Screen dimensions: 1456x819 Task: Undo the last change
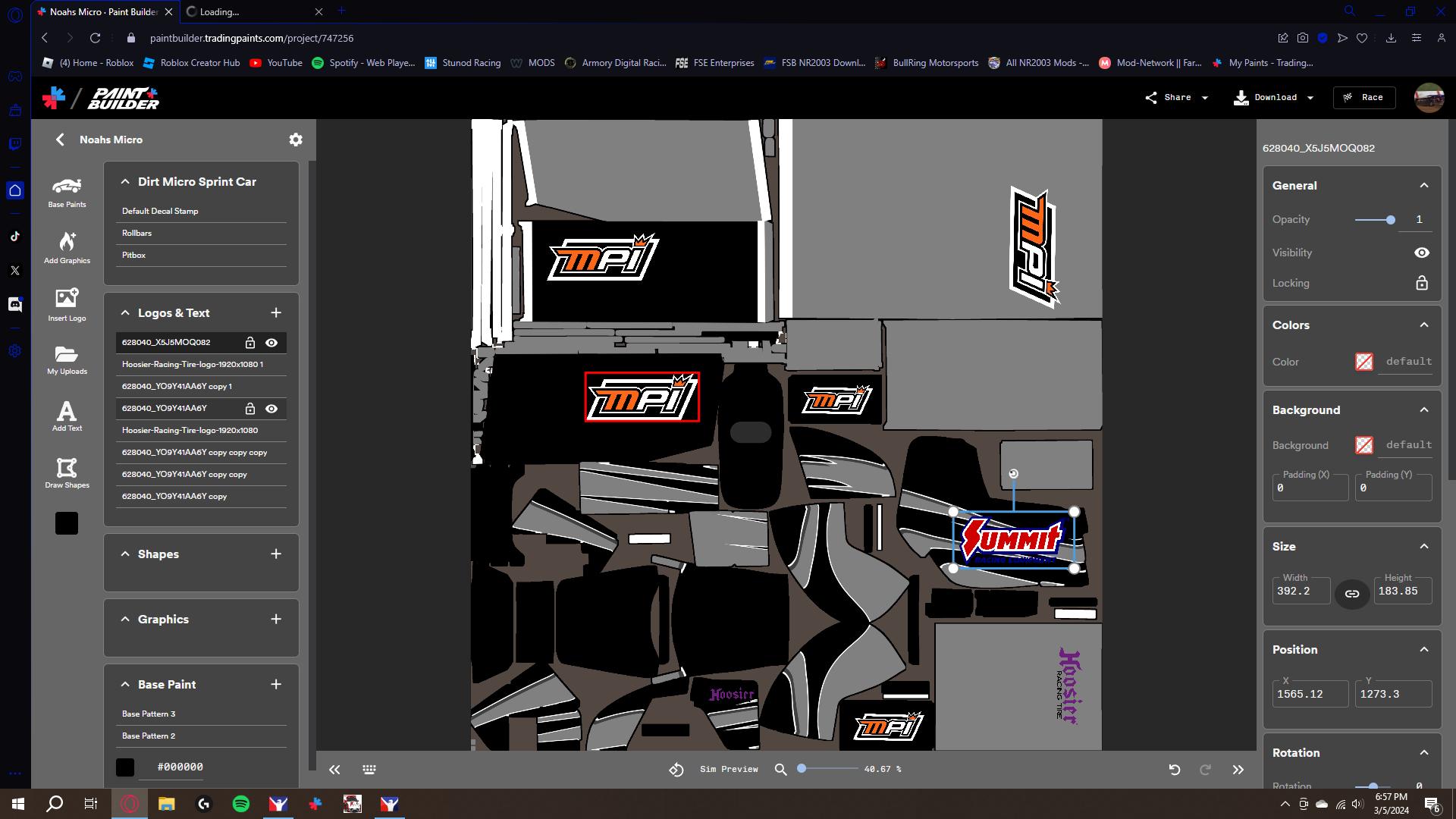pyautogui.click(x=1175, y=769)
